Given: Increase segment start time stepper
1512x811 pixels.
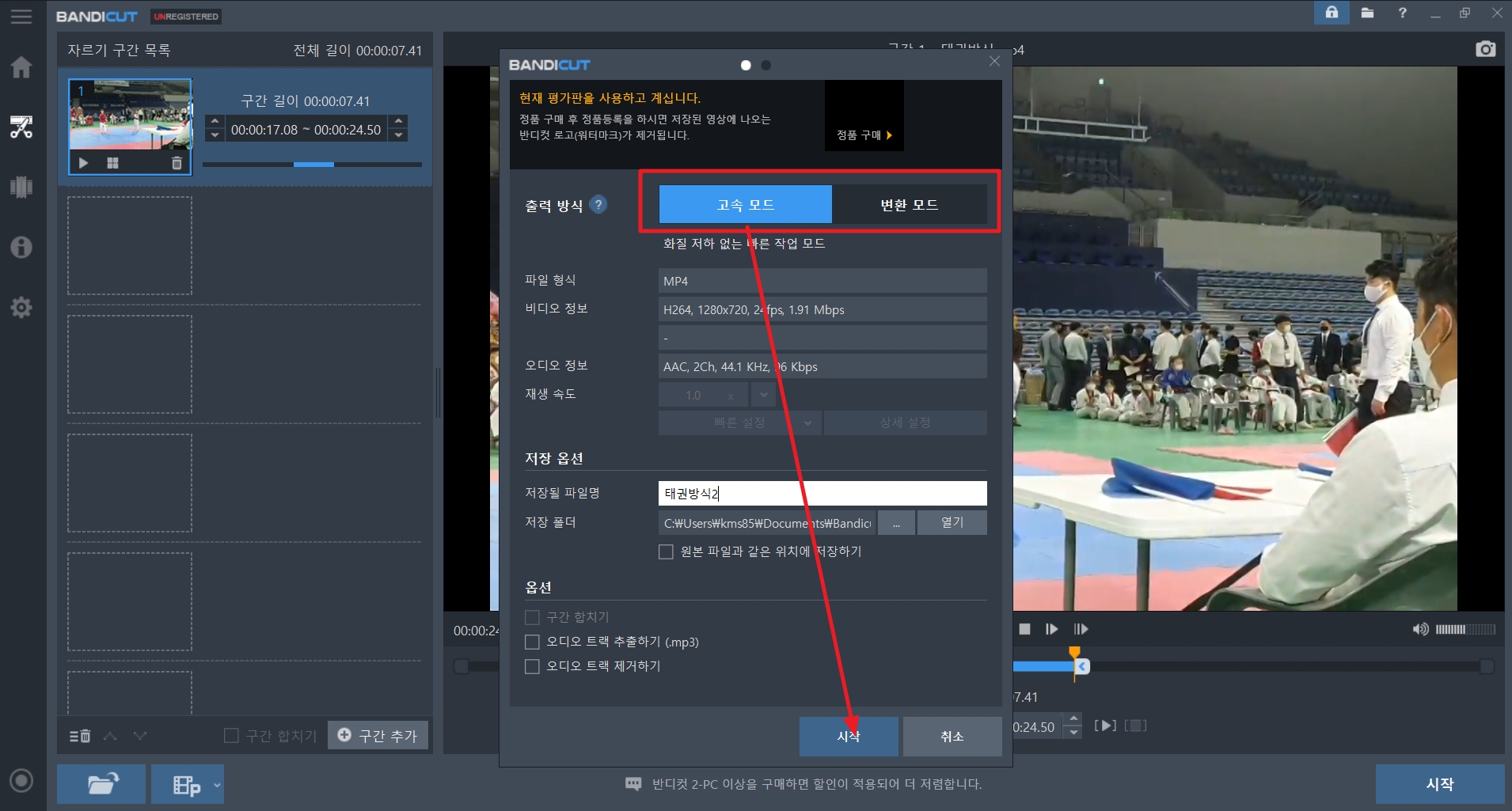Looking at the screenshot, I should 215,122.
